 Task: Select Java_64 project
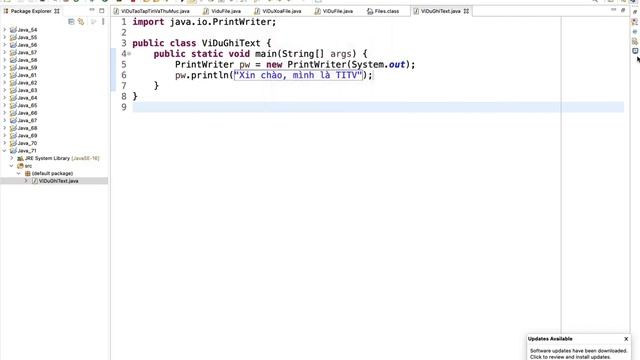(x=27, y=98)
